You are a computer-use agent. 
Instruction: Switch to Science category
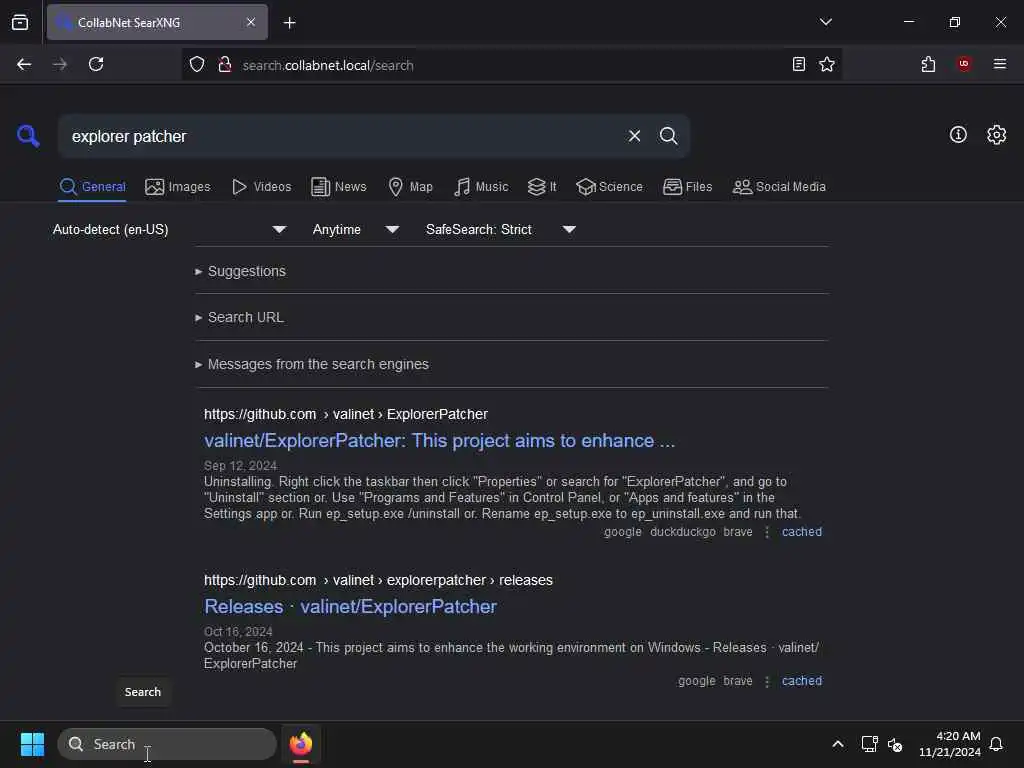pyautogui.click(x=609, y=187)
